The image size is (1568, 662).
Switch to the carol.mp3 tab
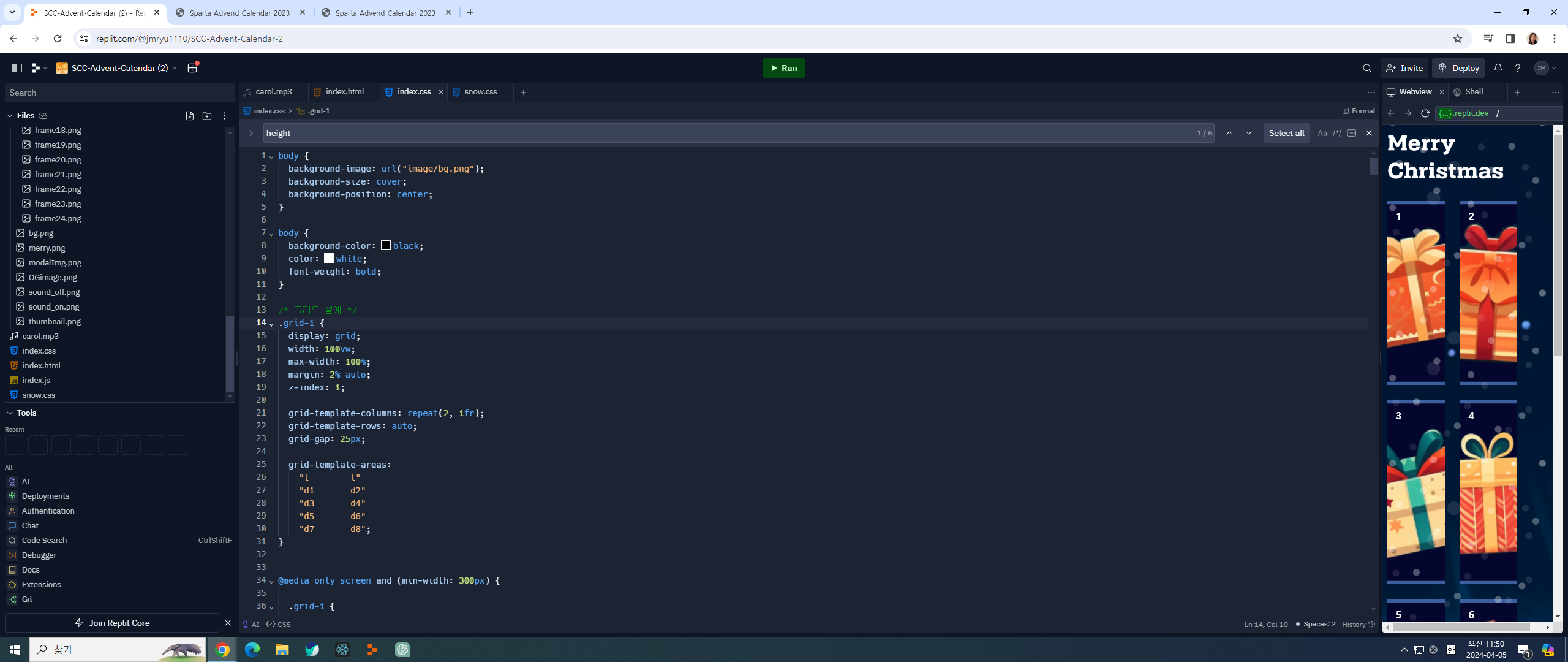click(273, 92)
